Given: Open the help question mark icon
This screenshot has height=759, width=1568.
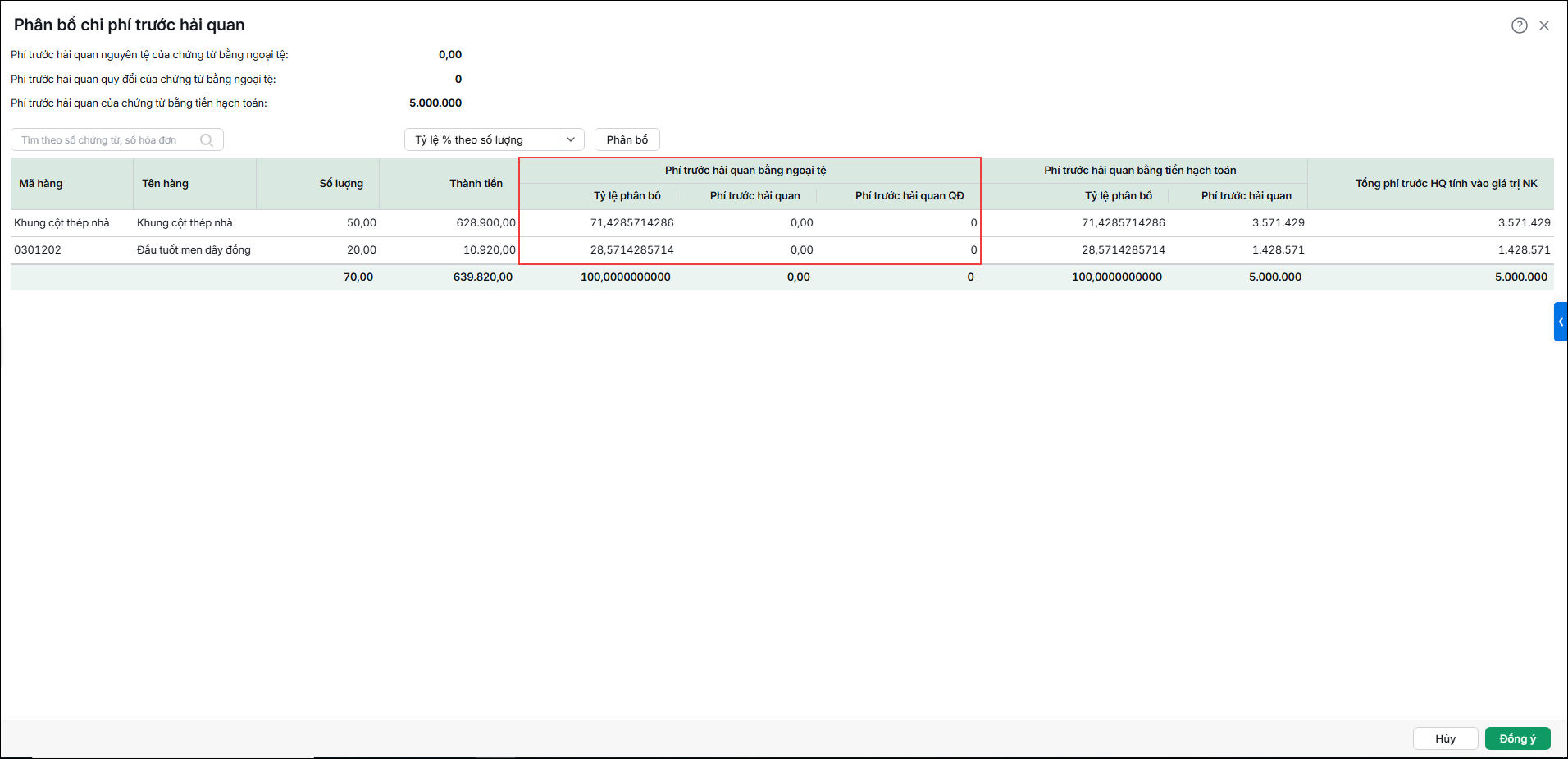Looking at the screenshot, I should click(x=1519, y=25).
